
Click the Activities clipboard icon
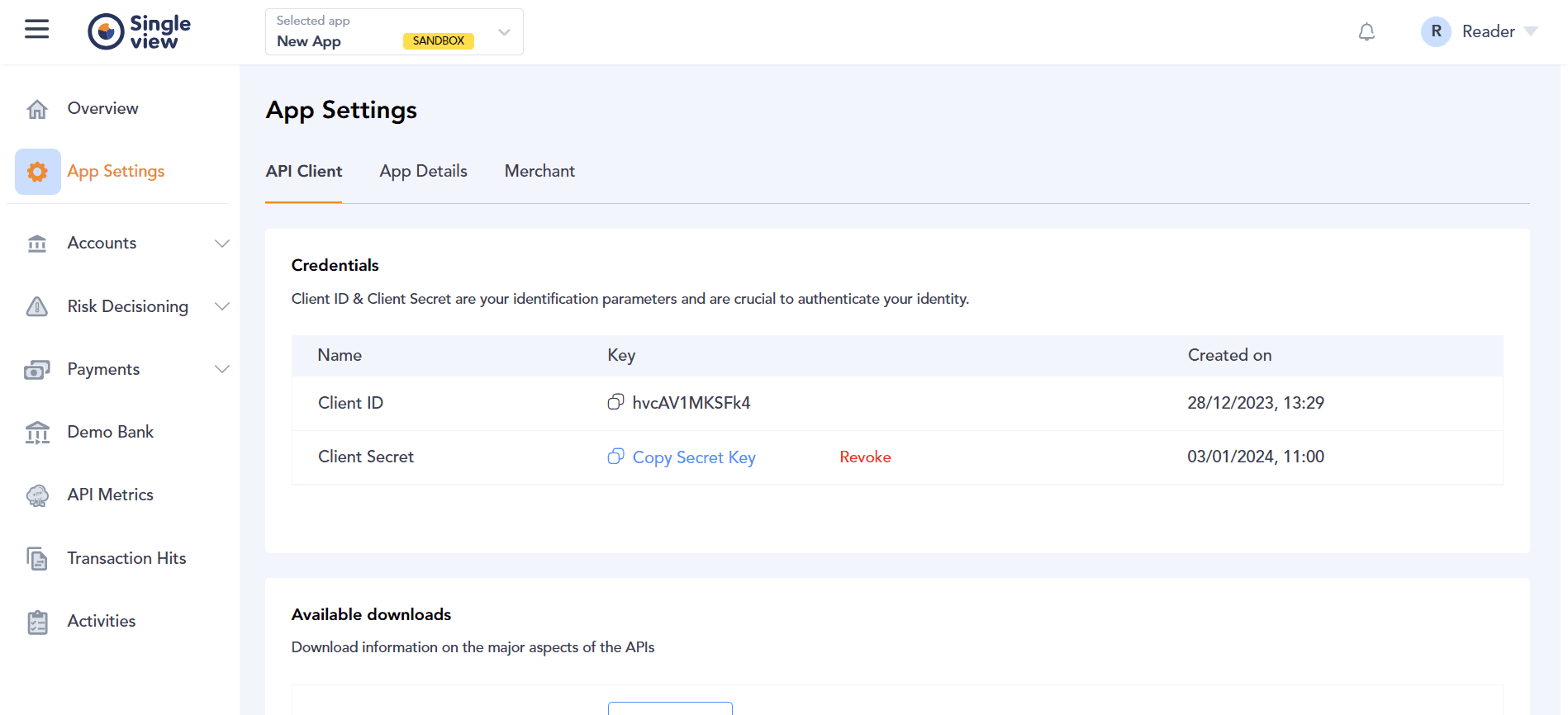click(x=37, y=622)
